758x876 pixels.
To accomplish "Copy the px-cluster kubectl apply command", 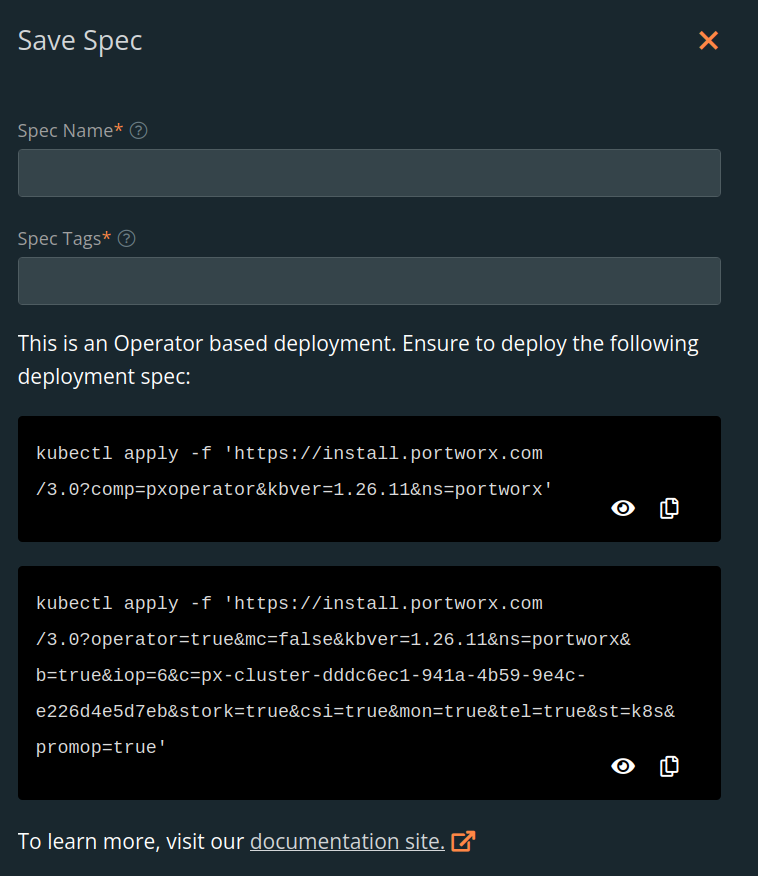I will tap(669, 766).
